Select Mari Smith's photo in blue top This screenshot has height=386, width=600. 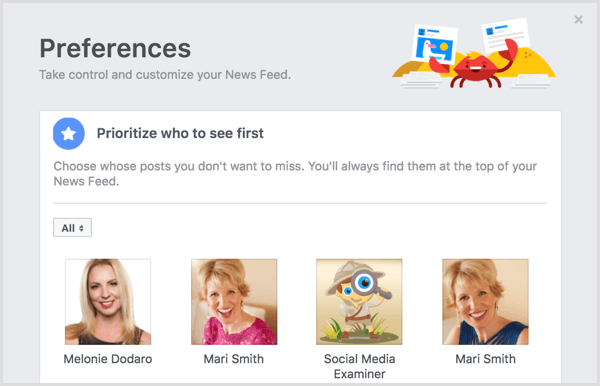(x=486, y=302)
